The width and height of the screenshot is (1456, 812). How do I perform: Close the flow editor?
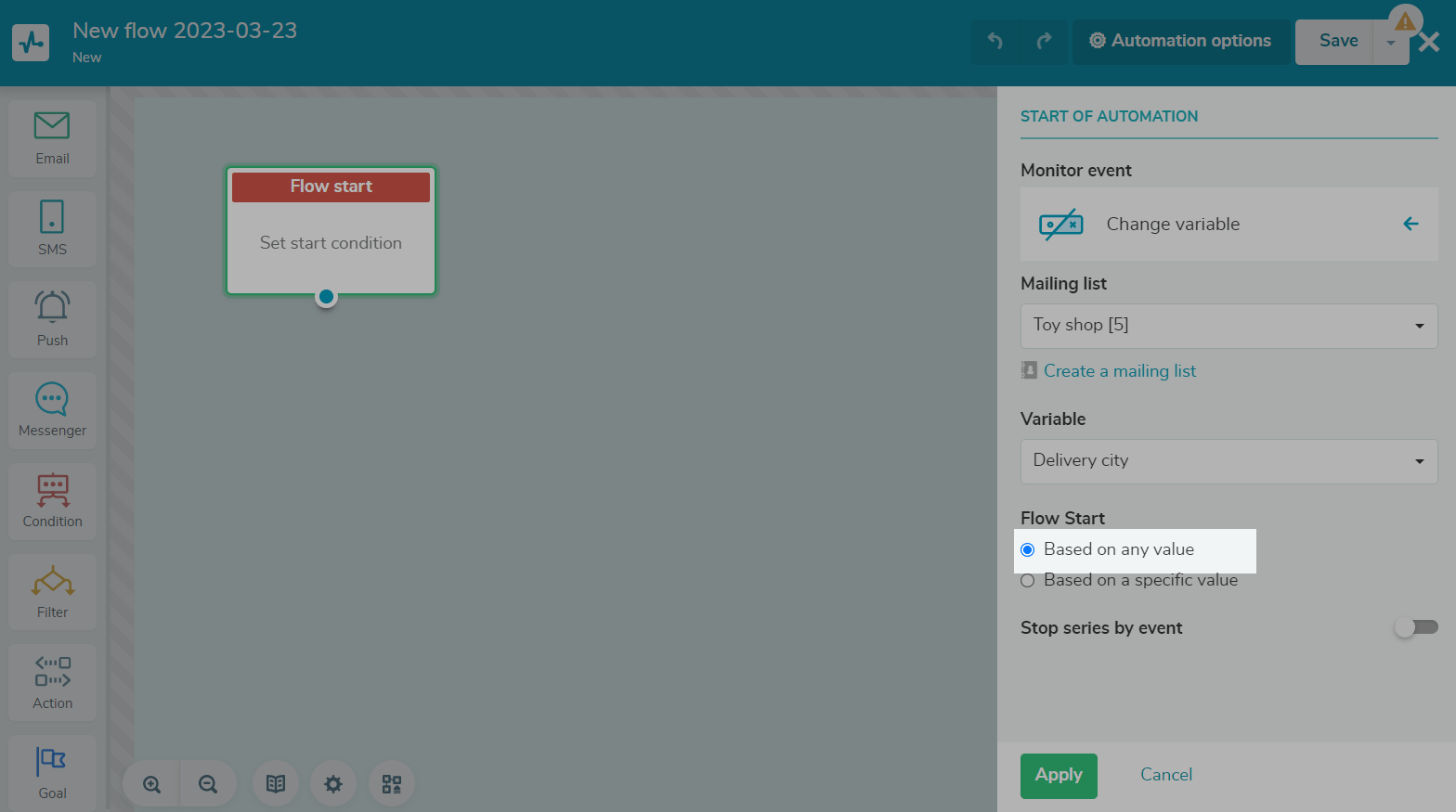point(1430,42)
